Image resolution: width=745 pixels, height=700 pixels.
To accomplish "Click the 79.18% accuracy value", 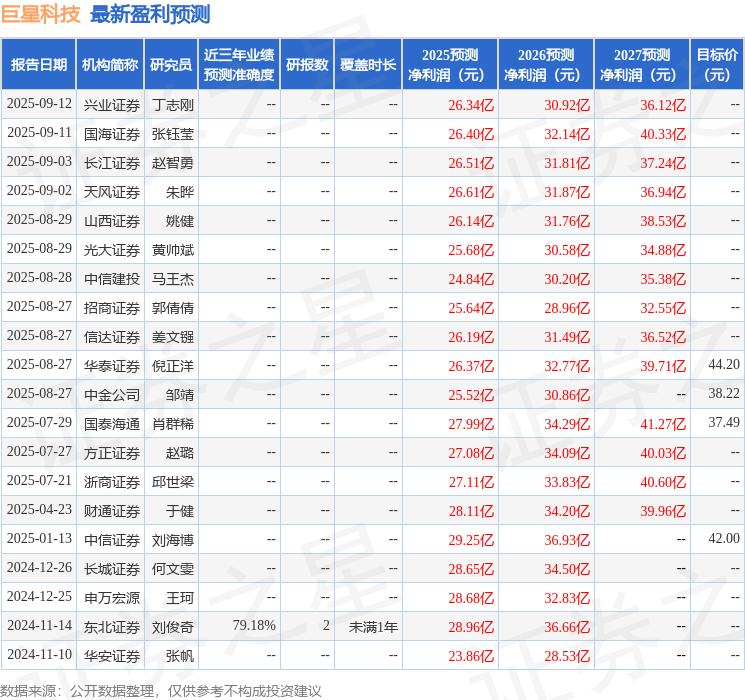I will (x=254, y=626).
